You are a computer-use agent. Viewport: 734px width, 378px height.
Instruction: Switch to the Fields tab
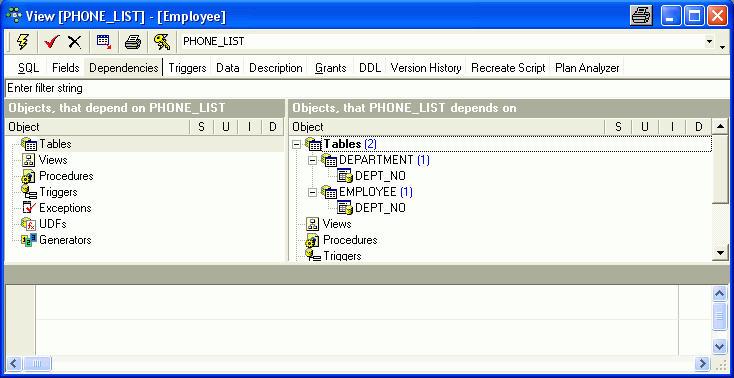(66, 68)
